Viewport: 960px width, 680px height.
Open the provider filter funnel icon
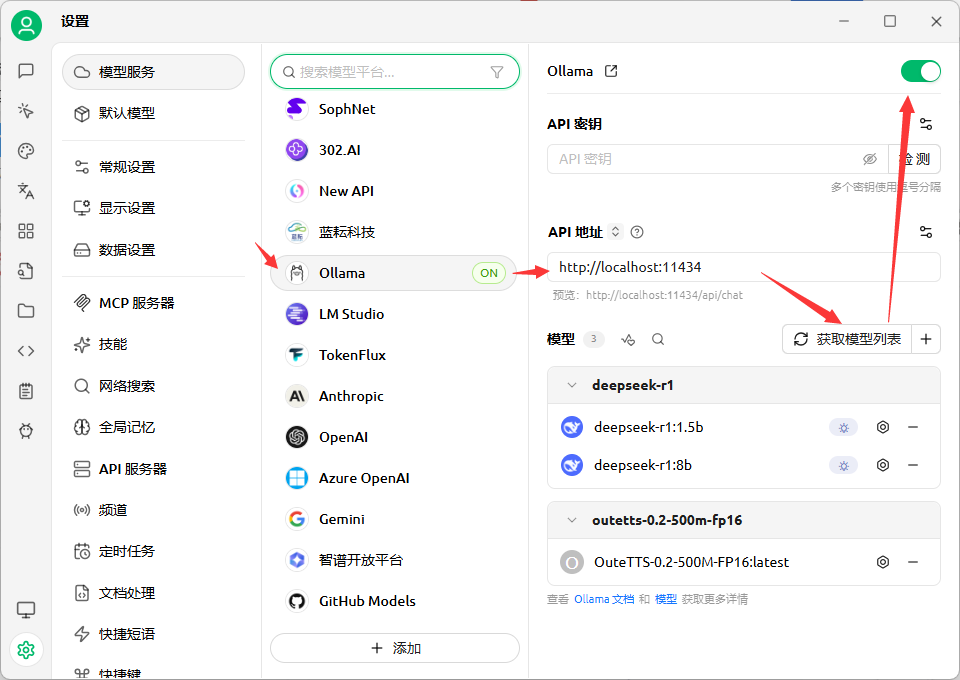tap(497, 72)
